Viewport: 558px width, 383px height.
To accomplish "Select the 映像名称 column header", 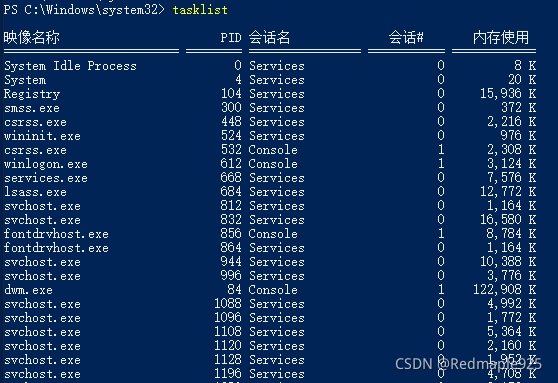I will pyautogui.click(x=32, y=37).
